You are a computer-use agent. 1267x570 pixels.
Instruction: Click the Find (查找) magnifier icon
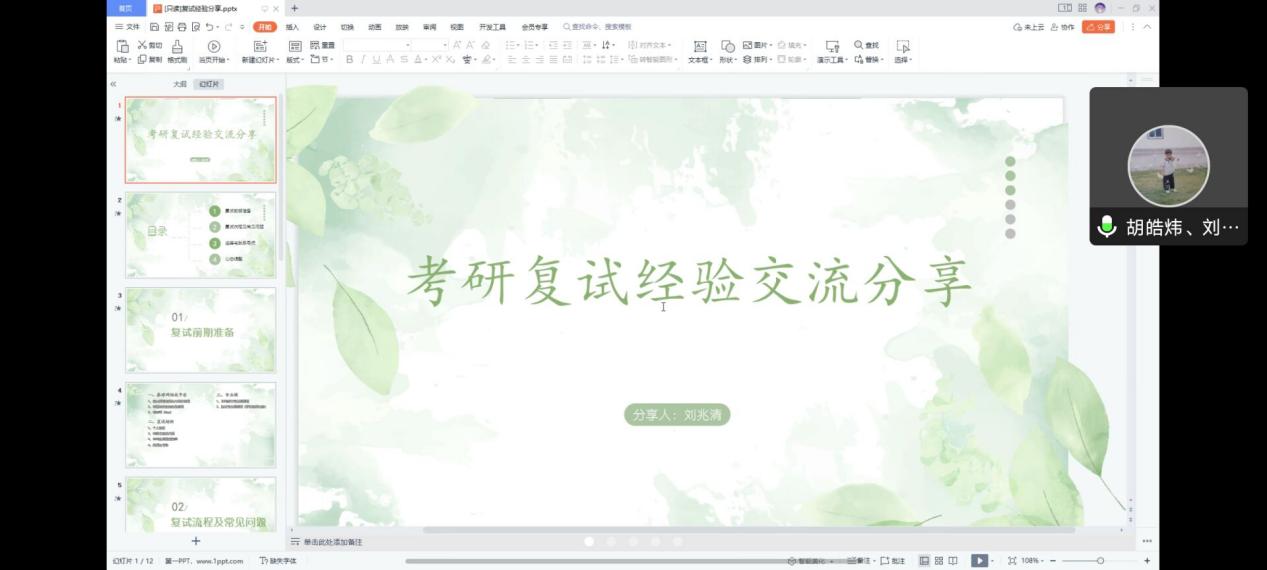point(859,45)
